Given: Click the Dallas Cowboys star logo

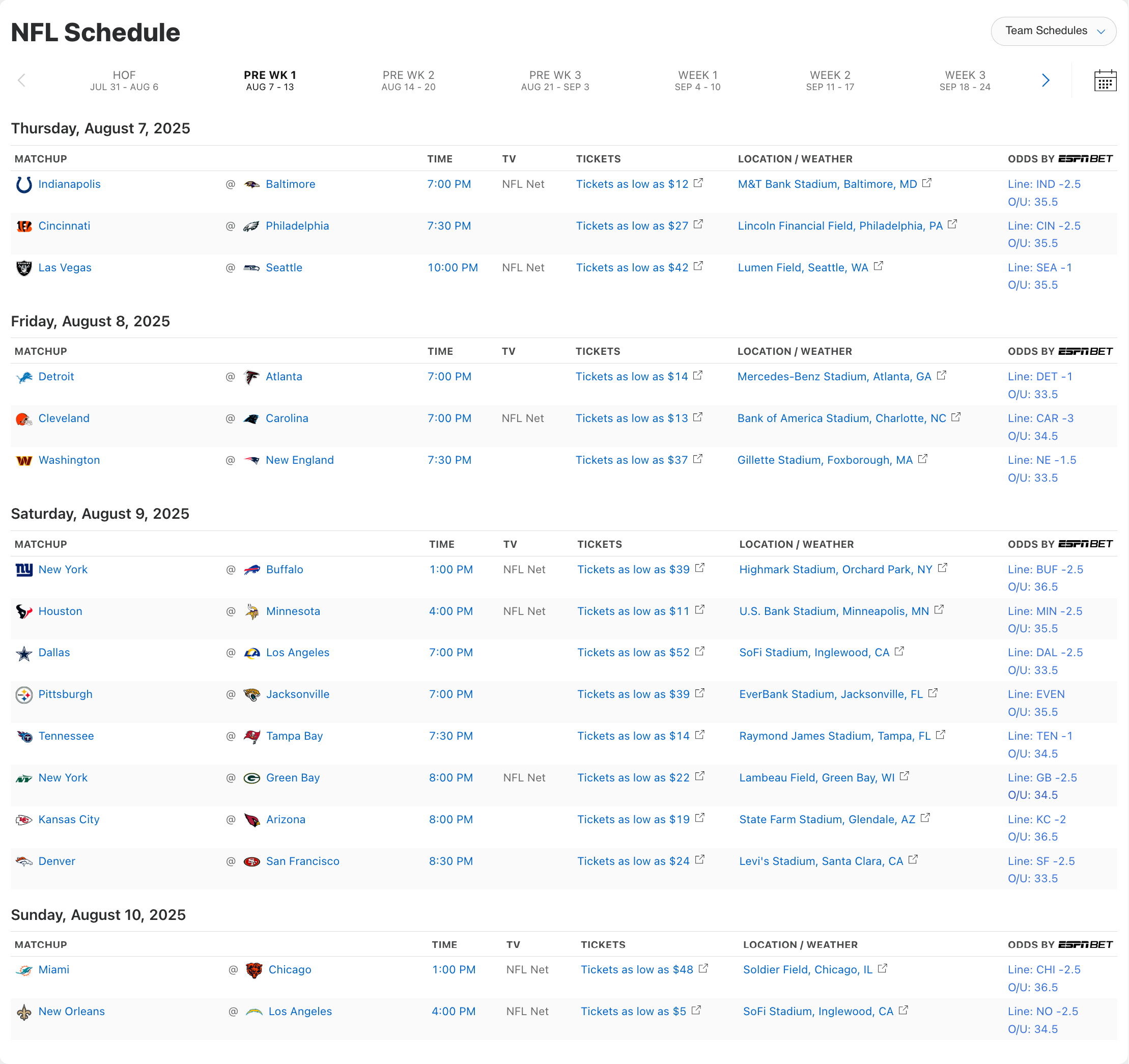Looking at the screenshot, I should tap(24, 653).
